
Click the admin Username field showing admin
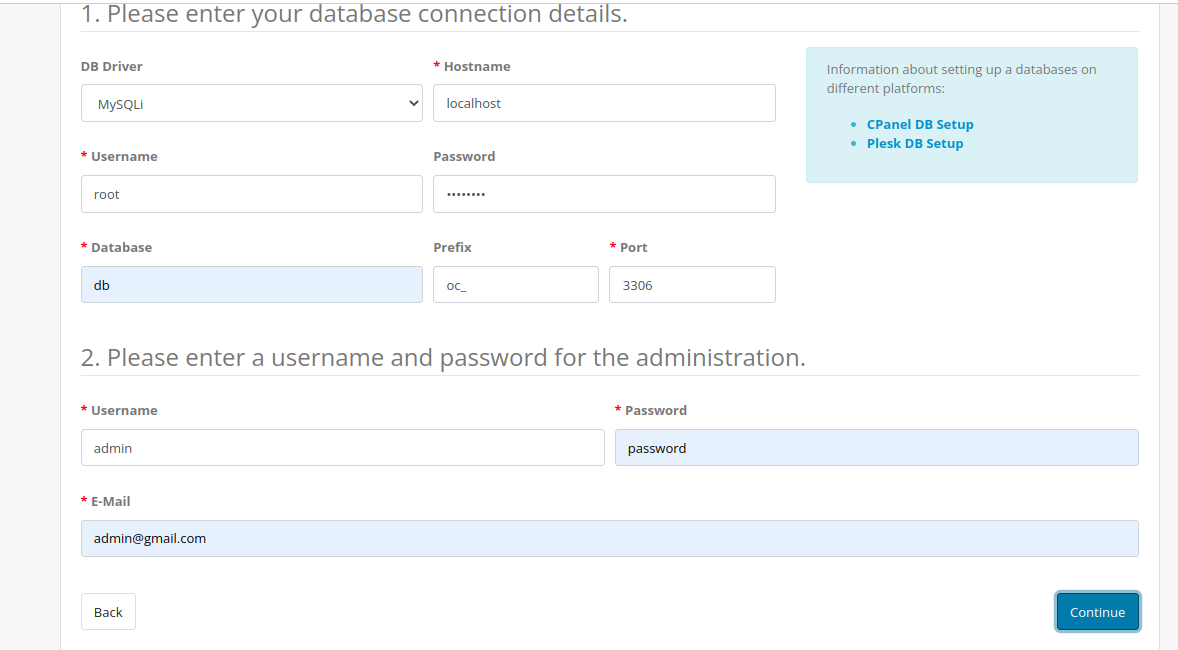pos(342,447)
